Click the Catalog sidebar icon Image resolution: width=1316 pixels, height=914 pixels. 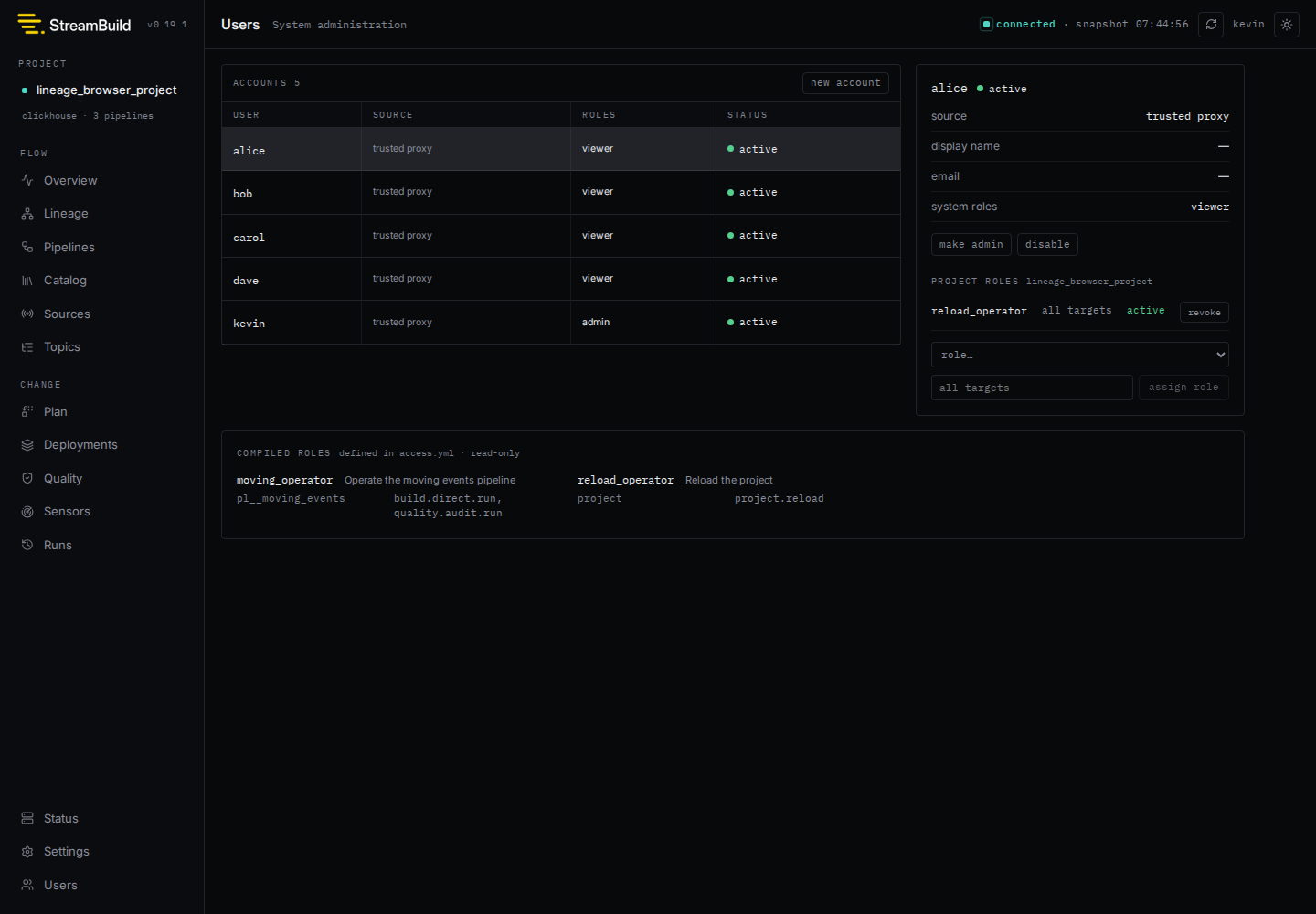(27, 281)
